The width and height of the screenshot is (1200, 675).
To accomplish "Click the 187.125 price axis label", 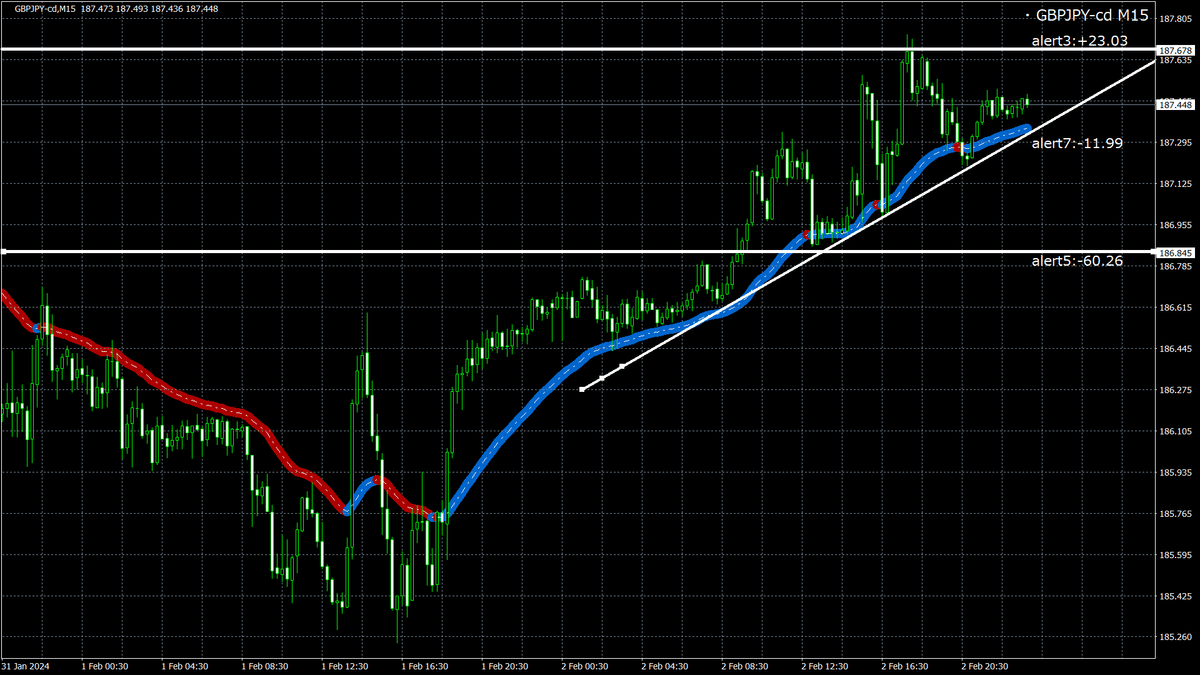I will pyautogui.click(x=1175, y=184).
